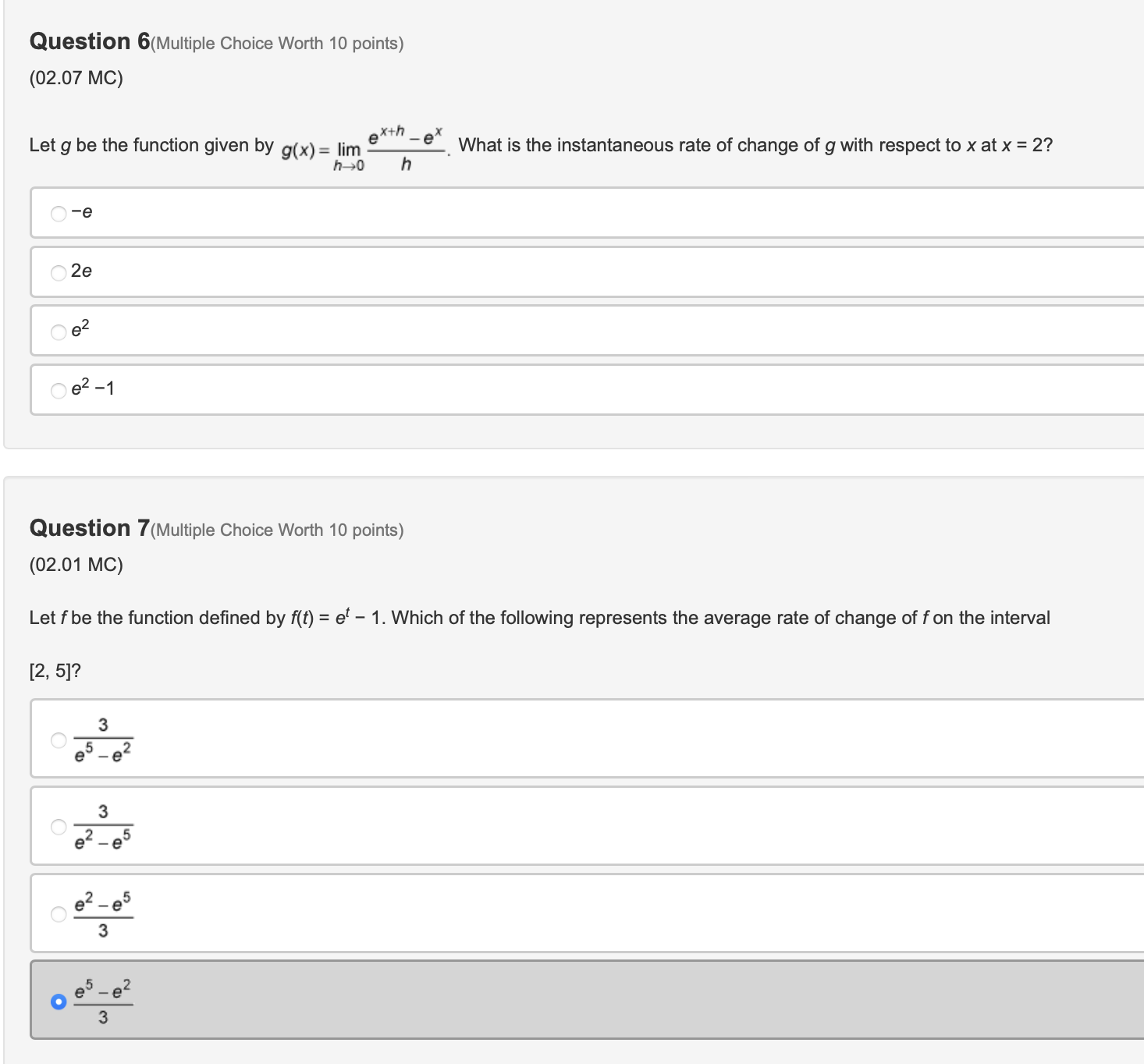Select answer option -e for Question 6
The height and width of the screenshot is (1064, 1144).
point(58,212)
